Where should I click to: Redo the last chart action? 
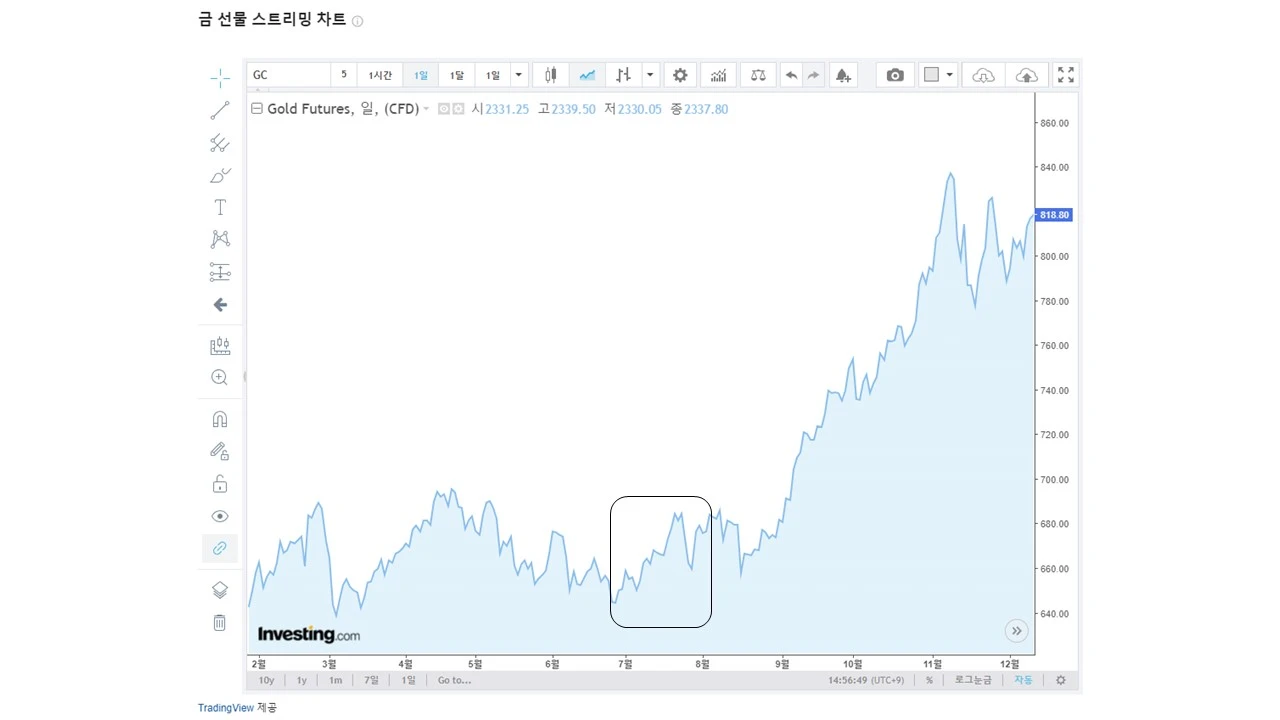click(x=813, y=75)
